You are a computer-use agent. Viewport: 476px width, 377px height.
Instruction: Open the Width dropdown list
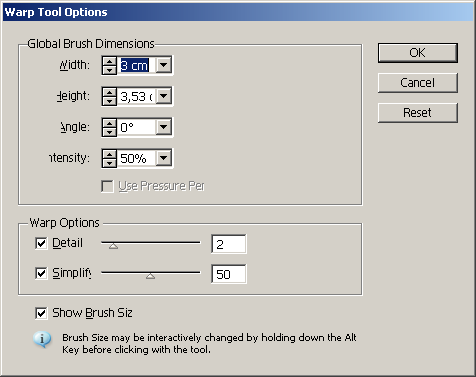coord(164,65)
